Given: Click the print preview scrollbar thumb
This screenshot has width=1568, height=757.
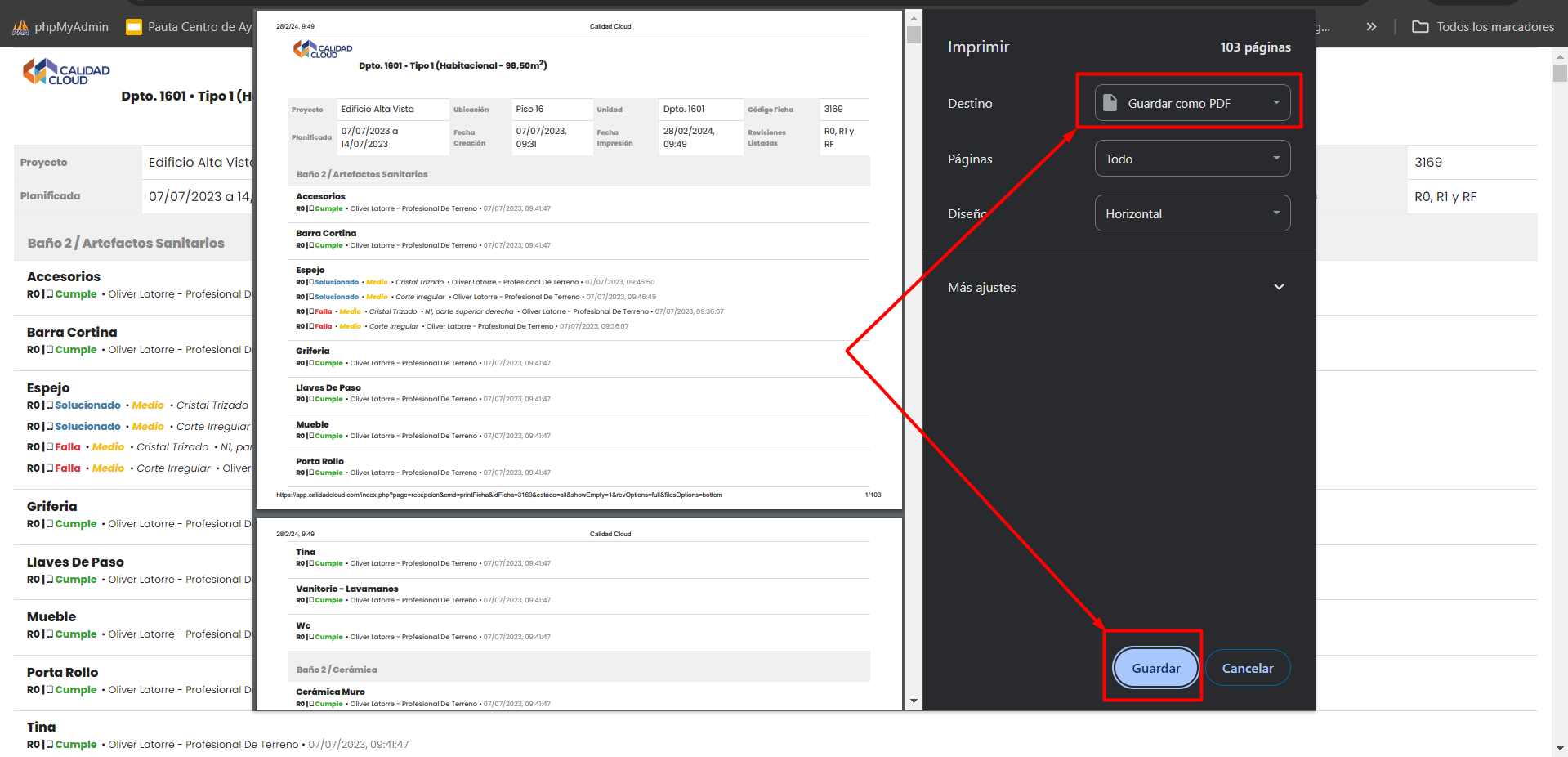Looking at the screenshot, I should point(914,35).
